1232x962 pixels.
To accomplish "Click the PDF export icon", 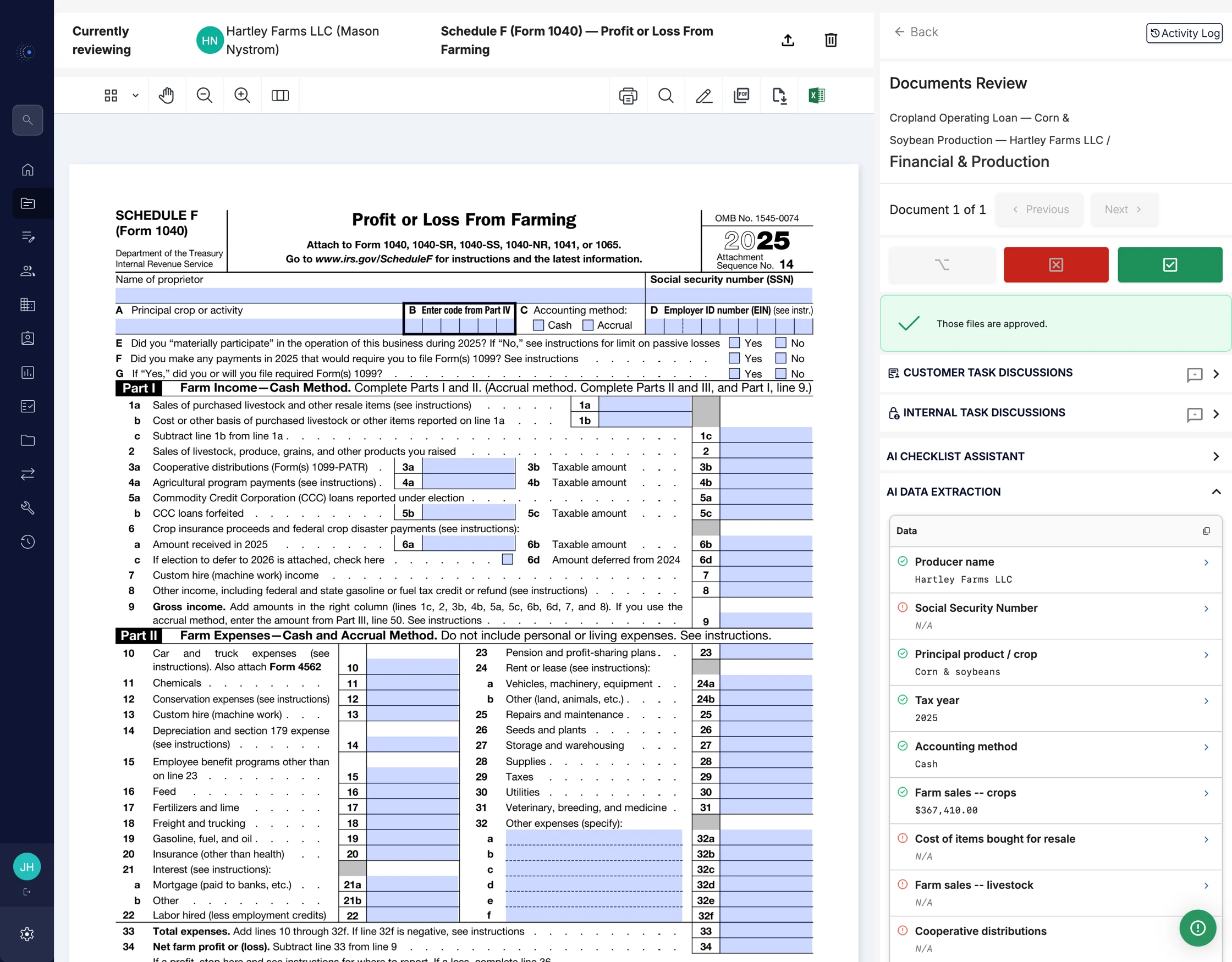I will 741,95.
